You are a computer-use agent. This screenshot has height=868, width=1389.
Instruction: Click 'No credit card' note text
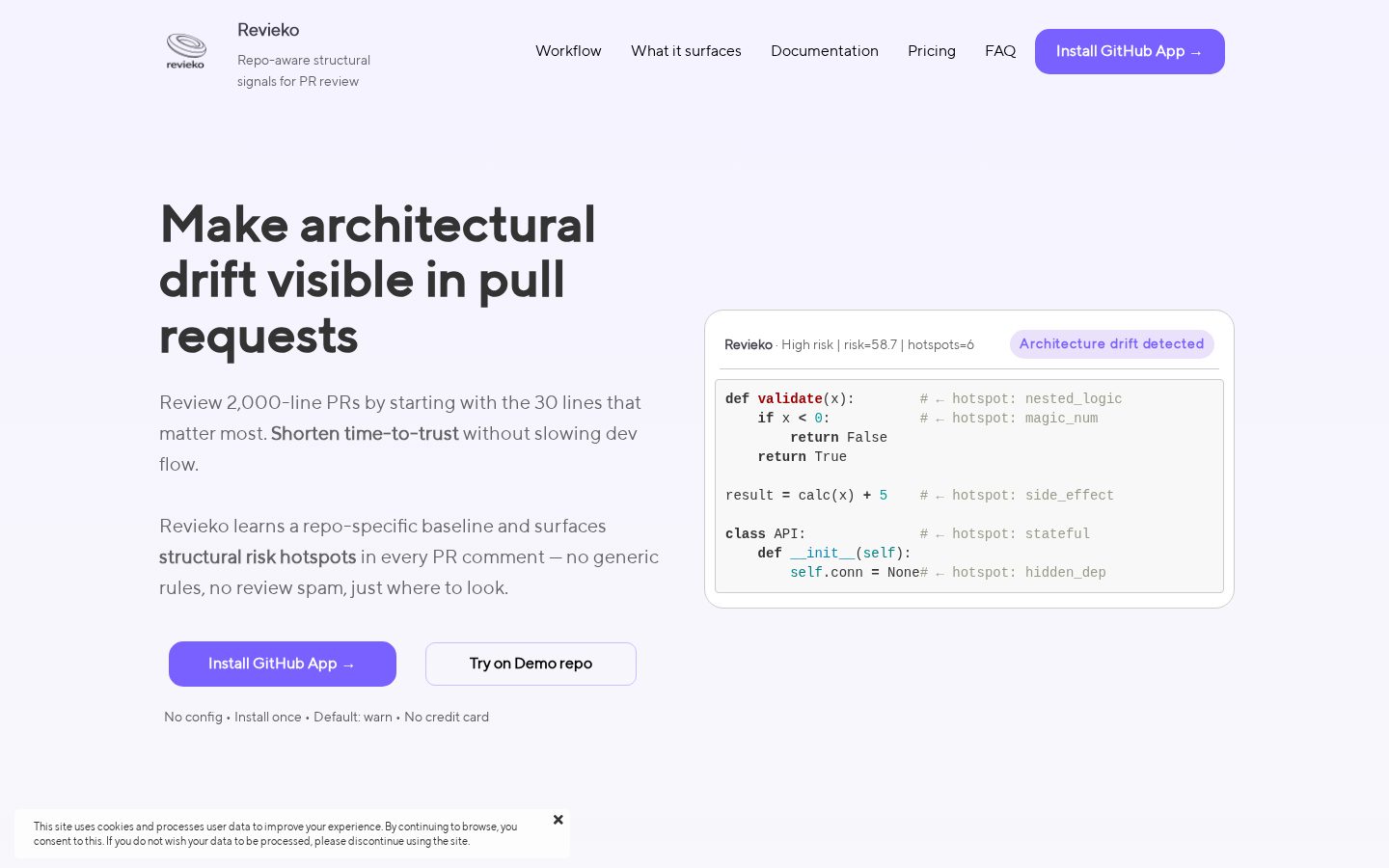click(447, 717)
